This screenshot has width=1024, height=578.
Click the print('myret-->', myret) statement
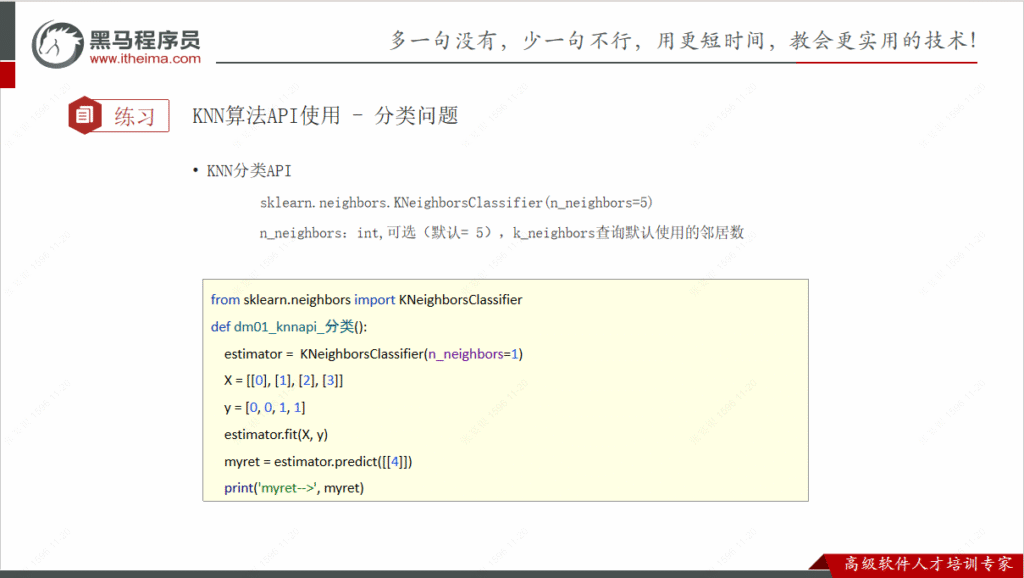[x=294, y=488]
